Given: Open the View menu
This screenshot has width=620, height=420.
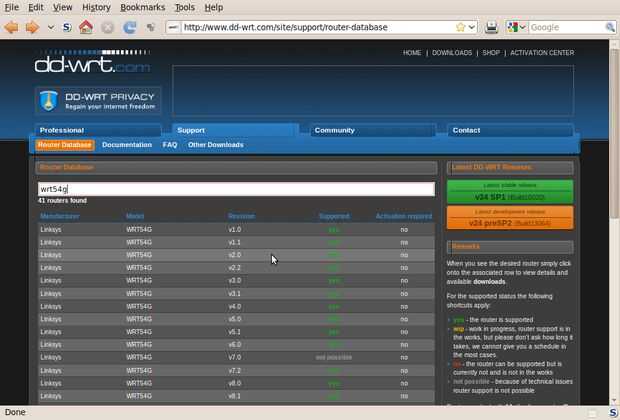Looking at the screenshot, I should click(x=62, y=8).
